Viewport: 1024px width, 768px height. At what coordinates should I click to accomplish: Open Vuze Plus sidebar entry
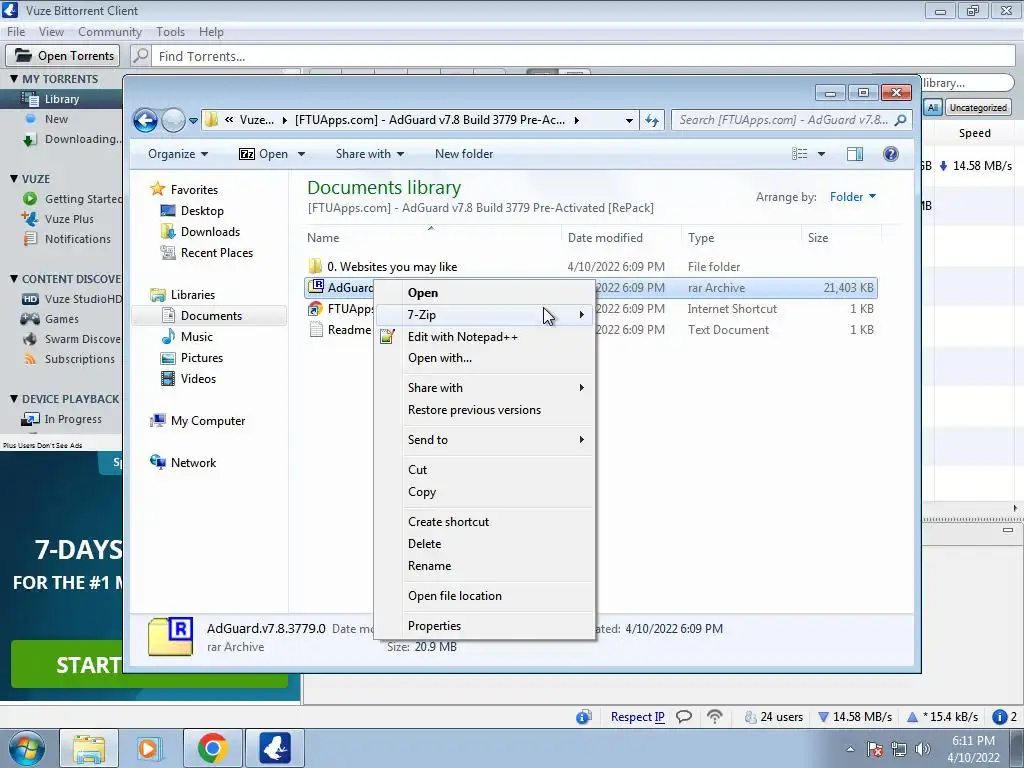69,219
